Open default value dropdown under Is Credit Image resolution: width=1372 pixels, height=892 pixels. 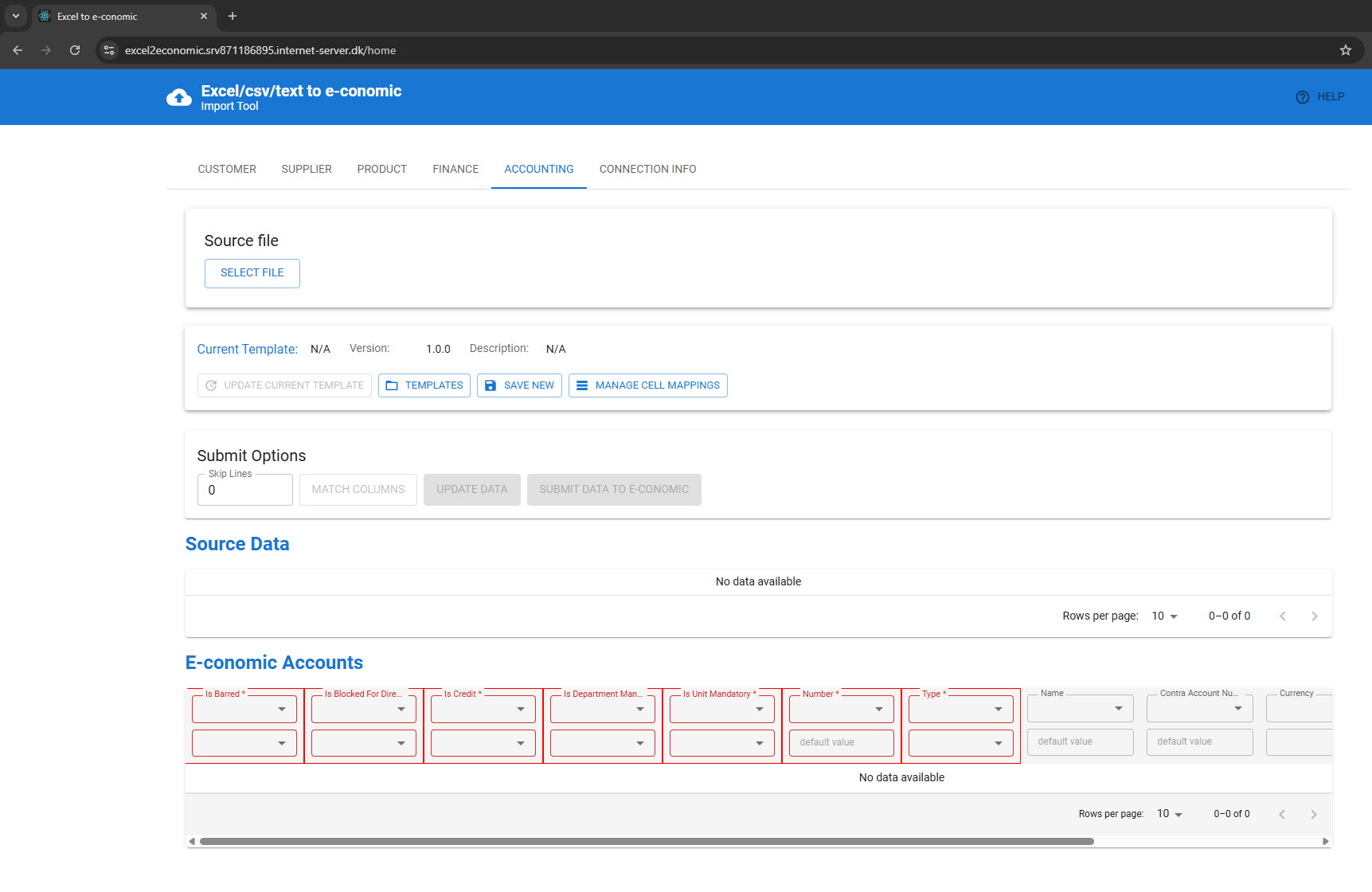[x=483, y=743]
